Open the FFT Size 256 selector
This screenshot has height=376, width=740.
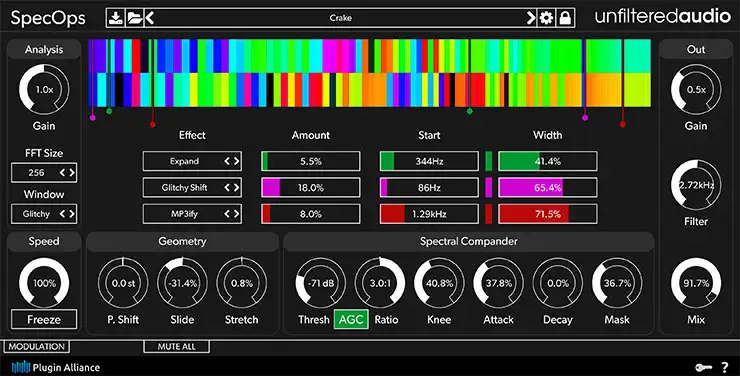coord(44,173)
